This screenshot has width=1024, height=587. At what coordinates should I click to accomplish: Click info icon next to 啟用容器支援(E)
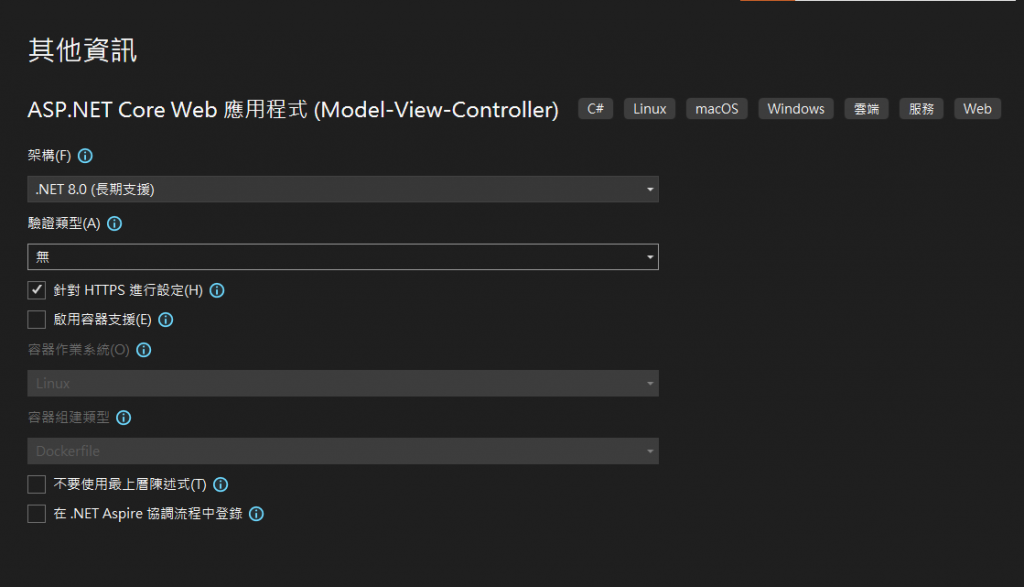click(166, 320)
